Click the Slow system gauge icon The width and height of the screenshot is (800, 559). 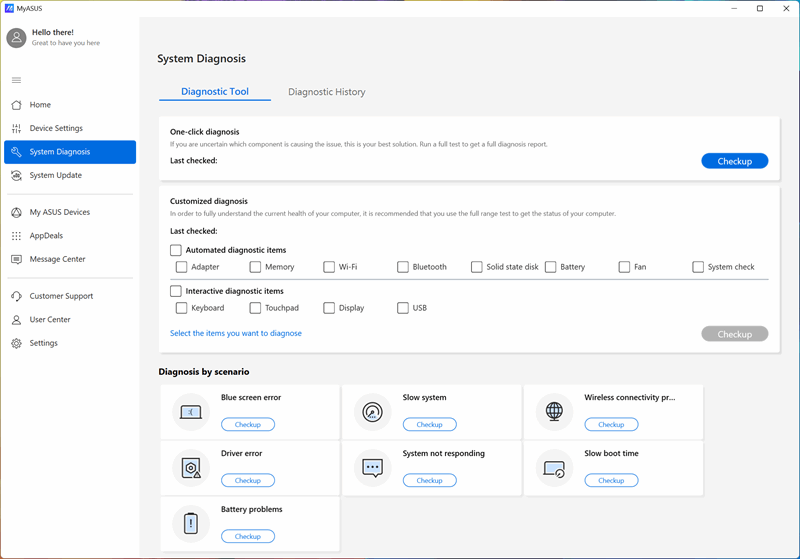tap(372, 412)
